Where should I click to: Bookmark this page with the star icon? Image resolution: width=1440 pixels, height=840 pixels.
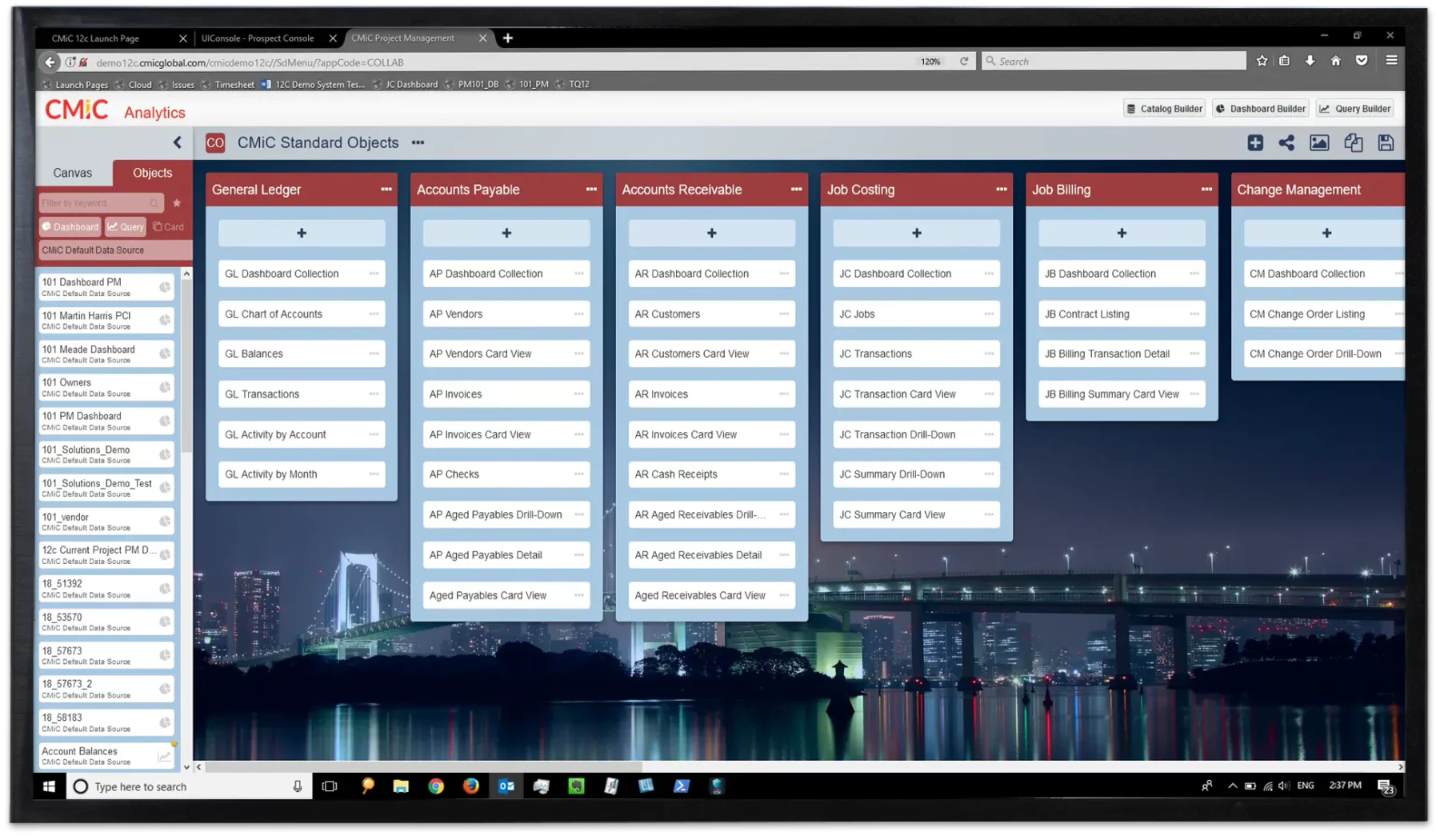pos(1262,61)
